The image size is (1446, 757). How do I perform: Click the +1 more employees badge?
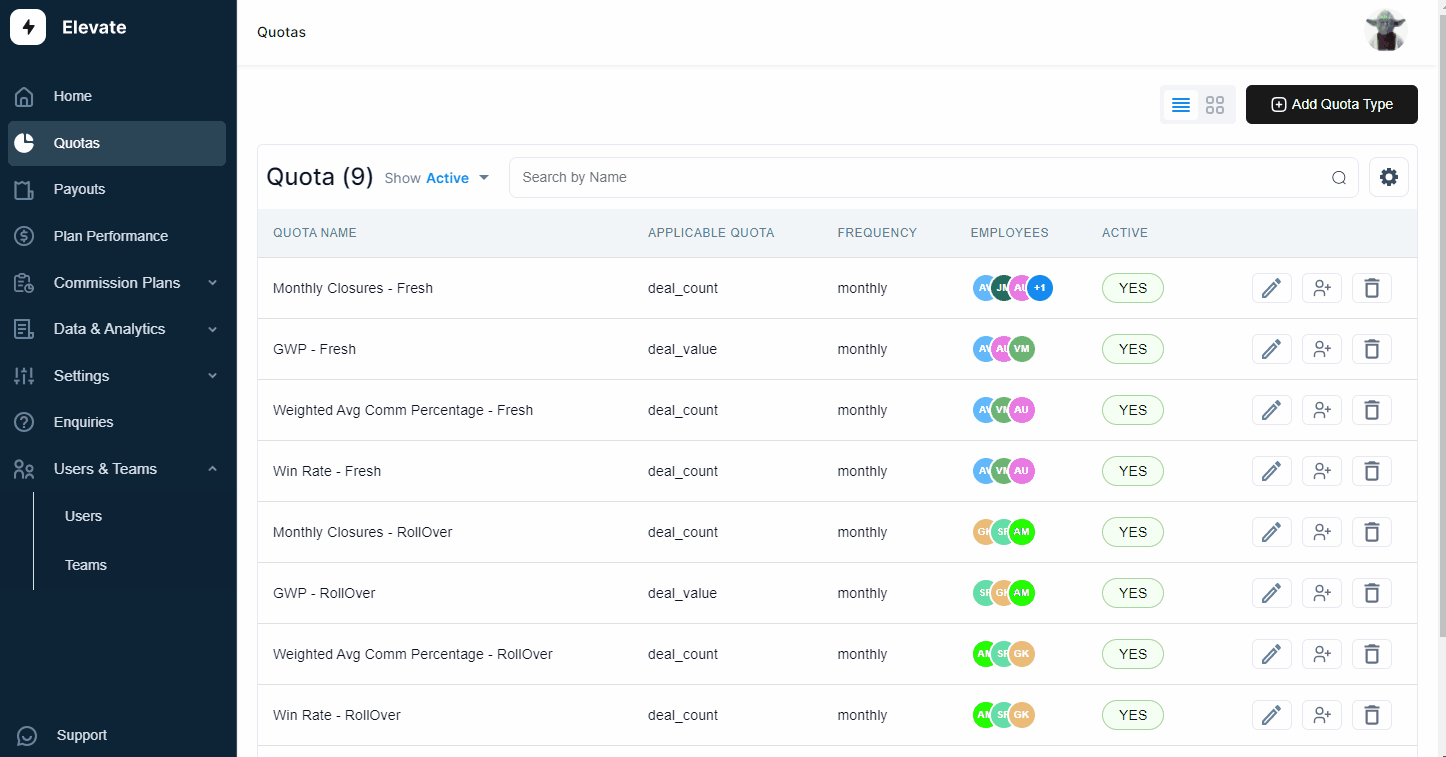1040,288
